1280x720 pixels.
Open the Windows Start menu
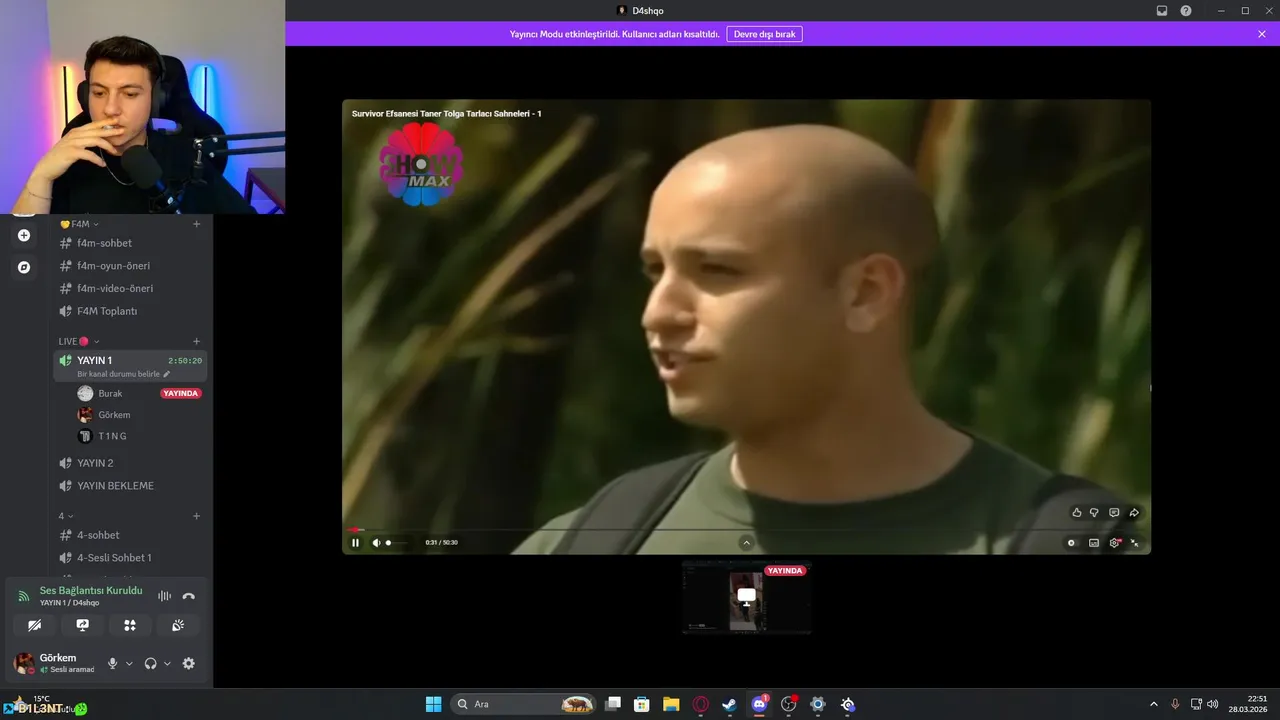[x=433, y=704]
